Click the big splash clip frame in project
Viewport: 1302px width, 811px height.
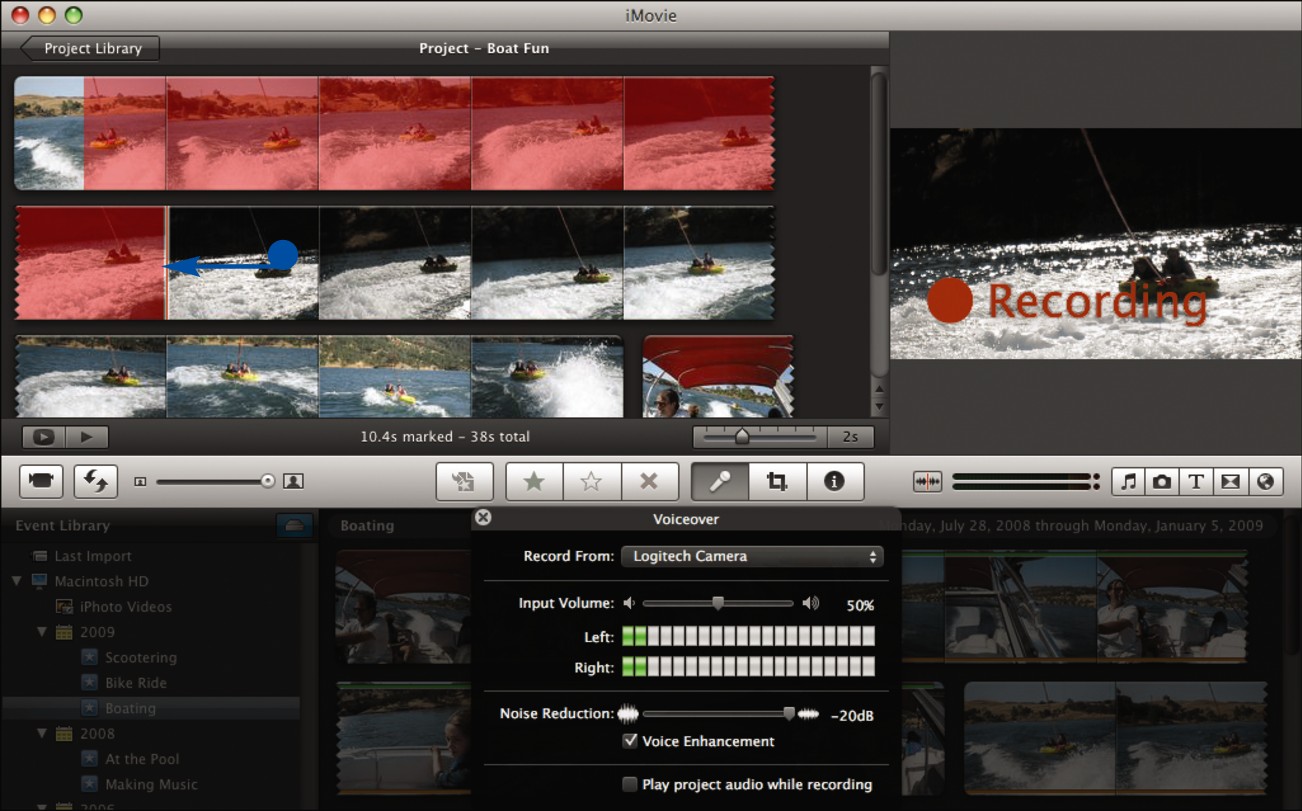coord(546,376)
